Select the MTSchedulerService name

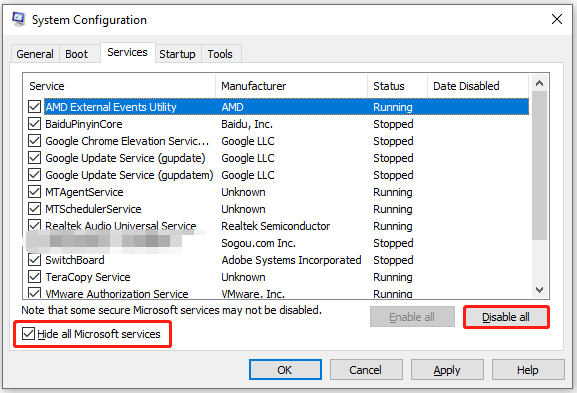(x=93, y=209)
